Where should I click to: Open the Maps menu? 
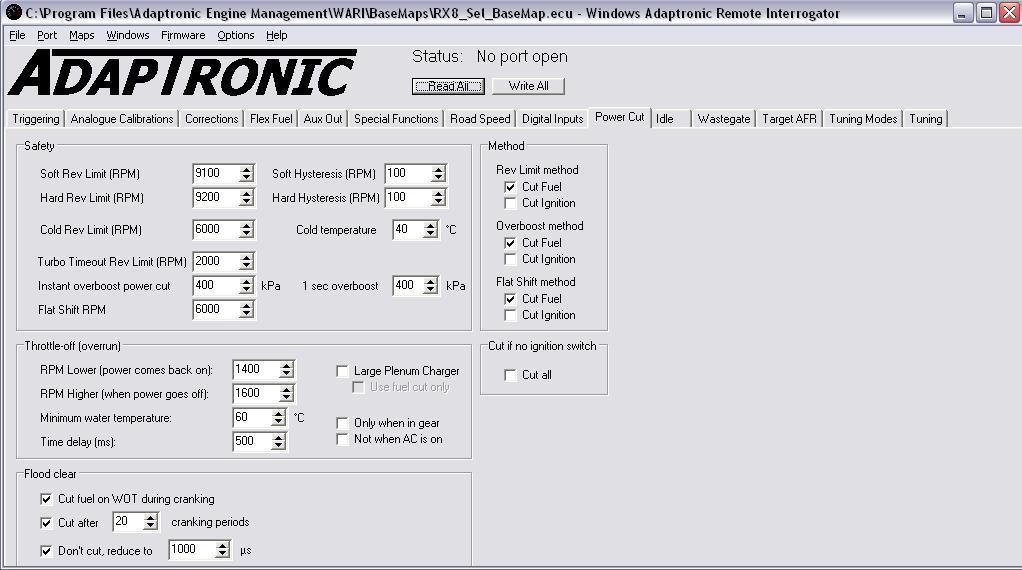[81, 35]
